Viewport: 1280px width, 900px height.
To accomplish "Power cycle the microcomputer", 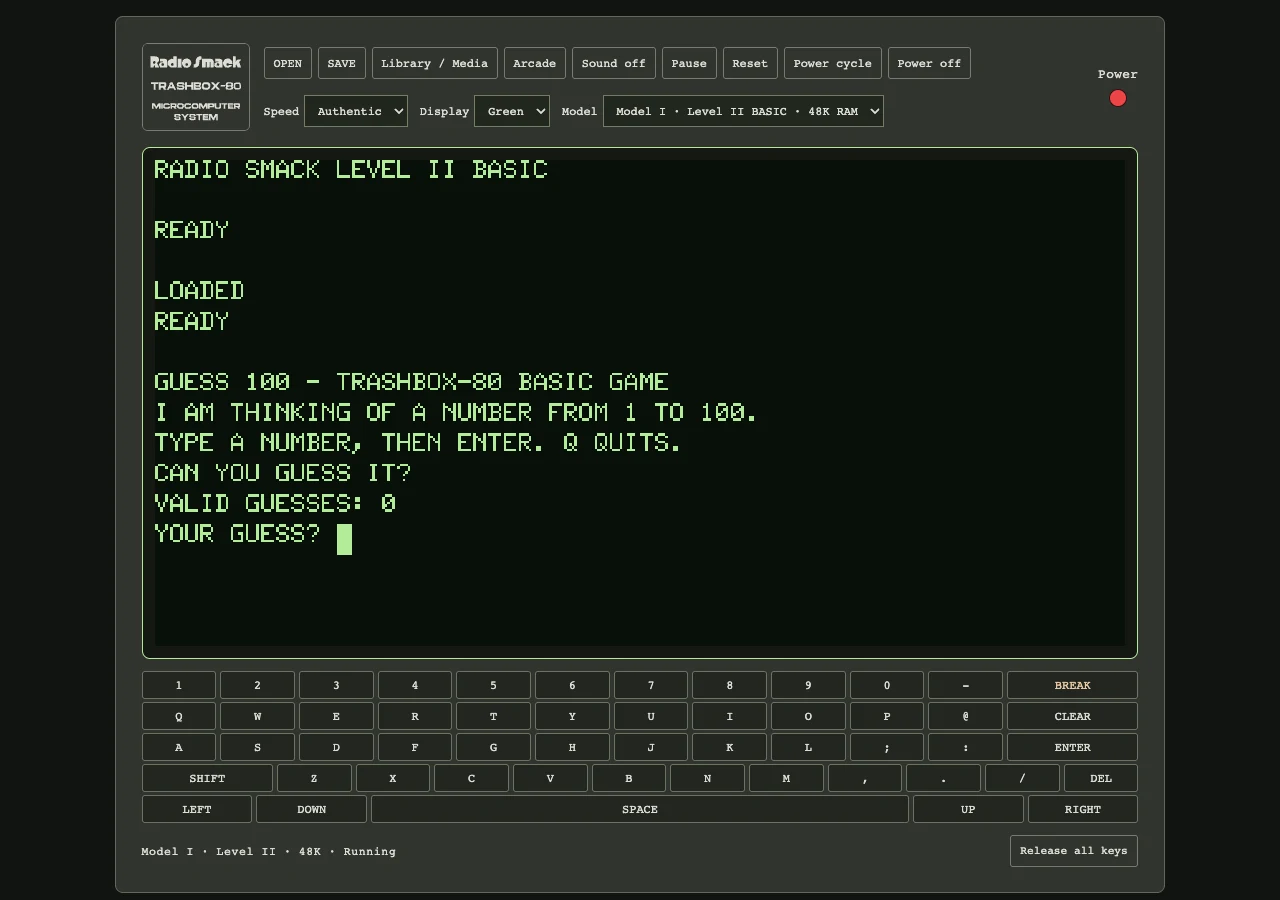I will 833,63.
